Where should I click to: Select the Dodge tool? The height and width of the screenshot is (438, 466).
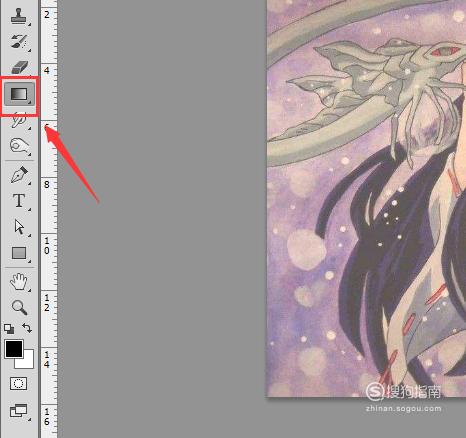[19, 146]
